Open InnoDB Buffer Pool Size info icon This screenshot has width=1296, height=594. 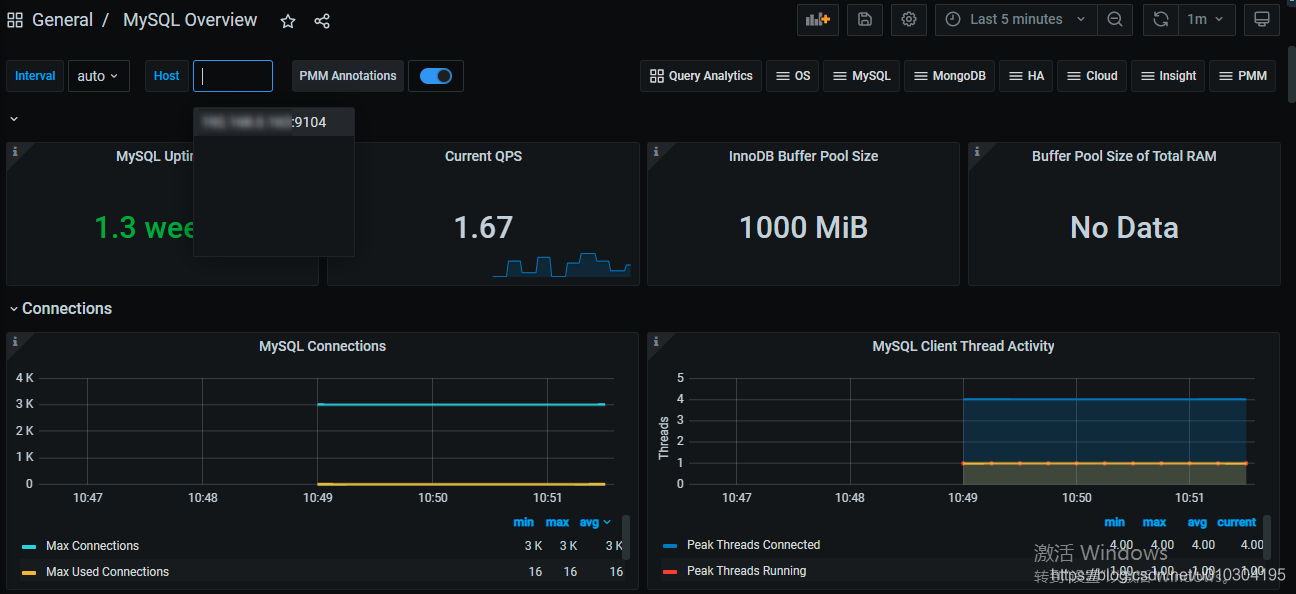[x=656, y=151]
